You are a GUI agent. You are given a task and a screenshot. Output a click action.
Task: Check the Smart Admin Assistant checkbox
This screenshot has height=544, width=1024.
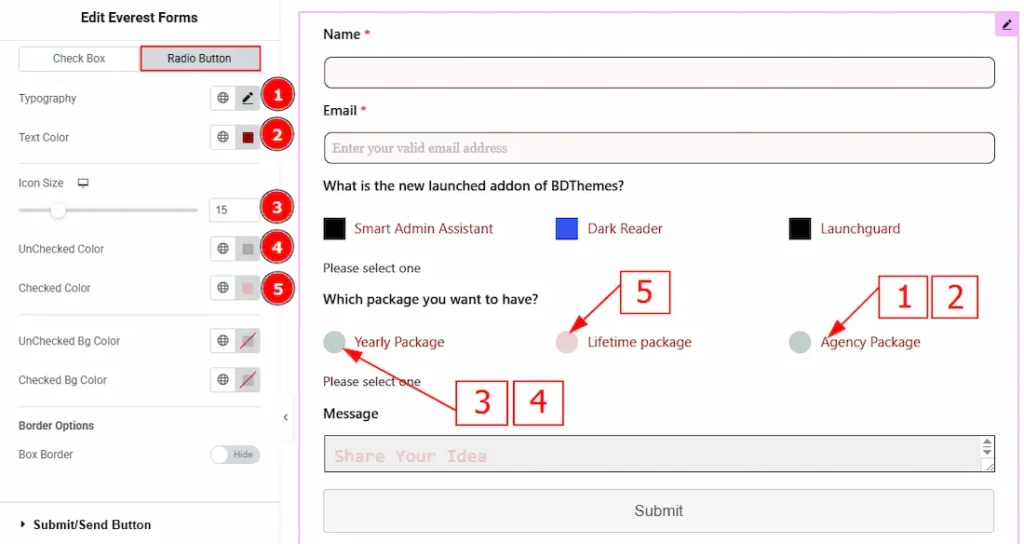(x=335, y=229)
